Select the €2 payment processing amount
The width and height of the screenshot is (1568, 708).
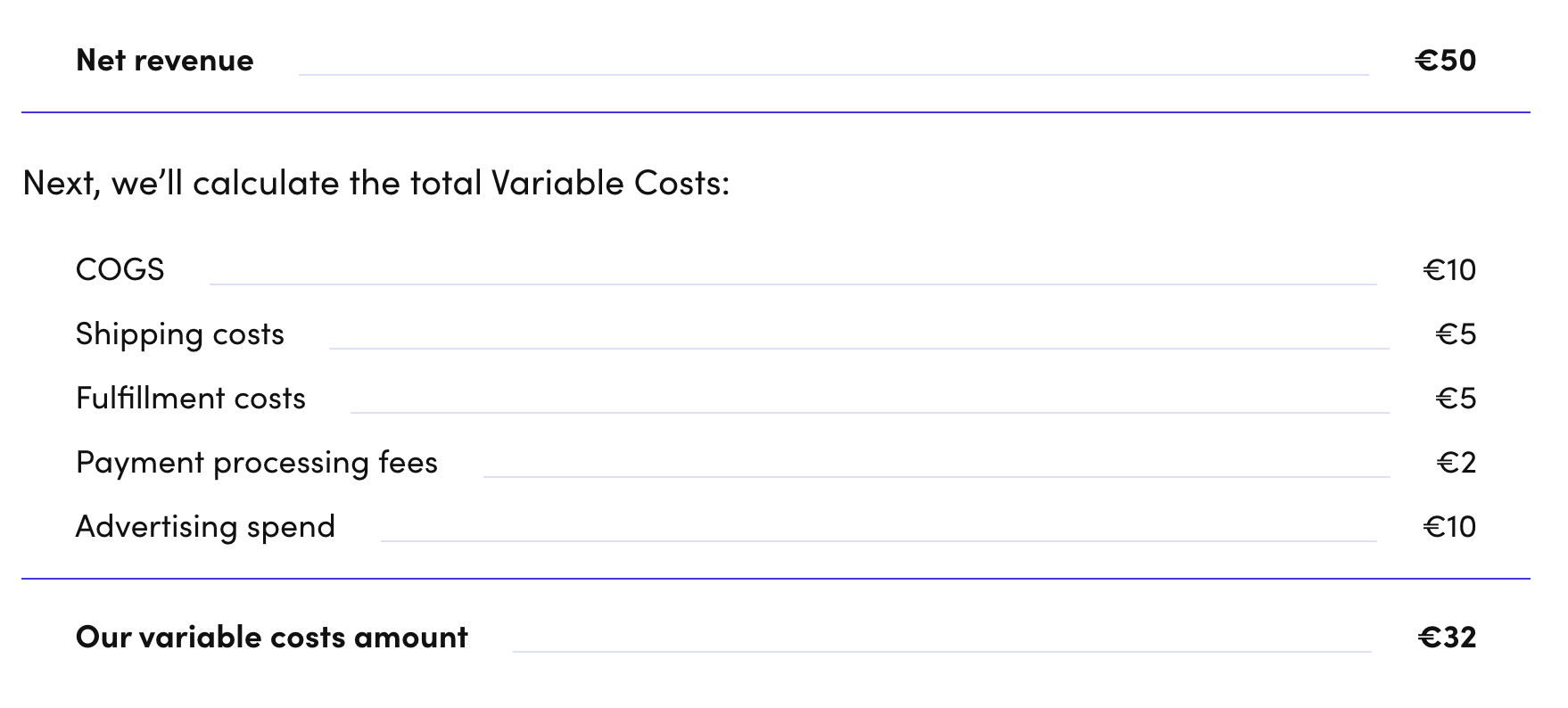point(1457,463)
